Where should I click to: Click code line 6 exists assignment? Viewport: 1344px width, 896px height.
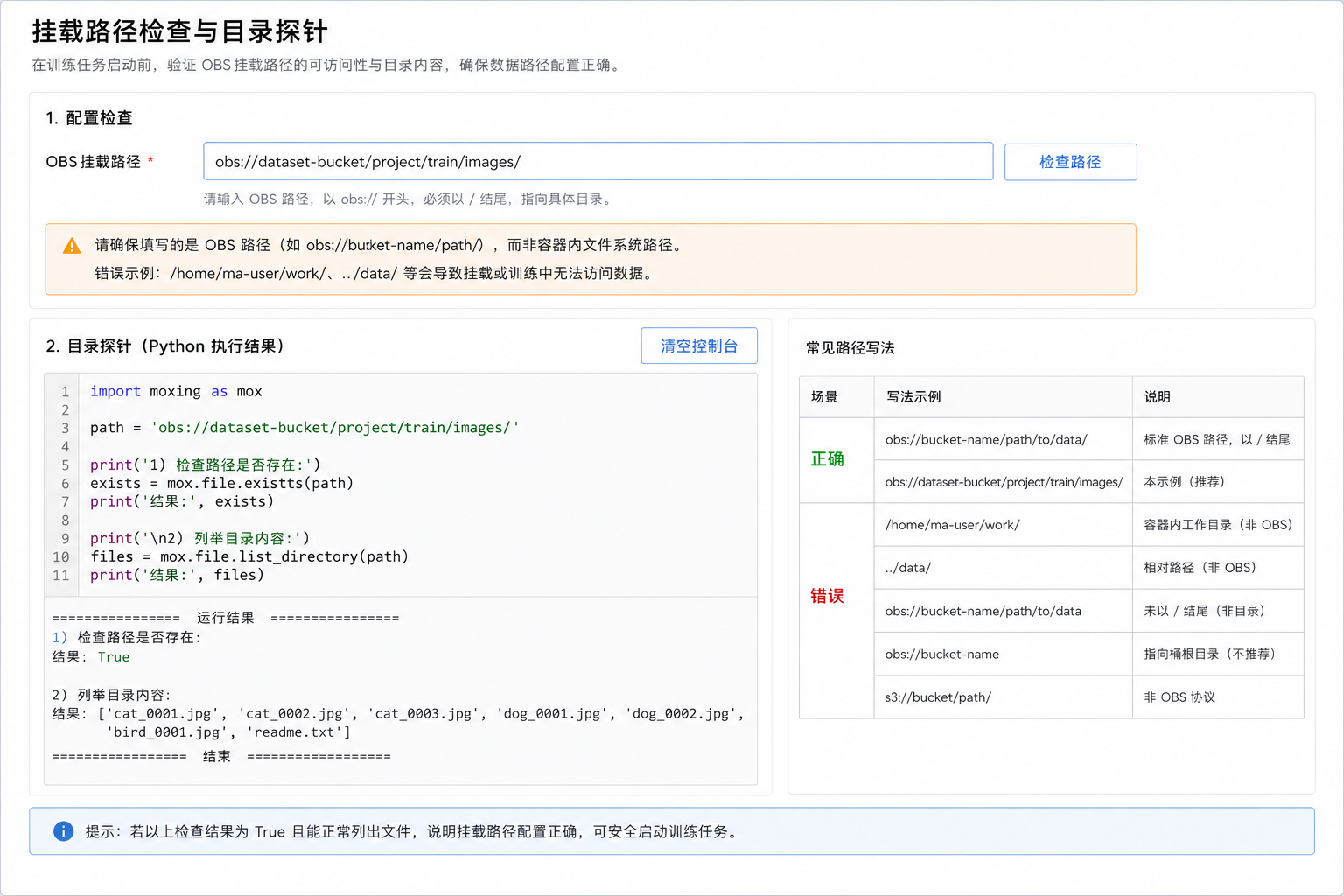coord(221,483)
